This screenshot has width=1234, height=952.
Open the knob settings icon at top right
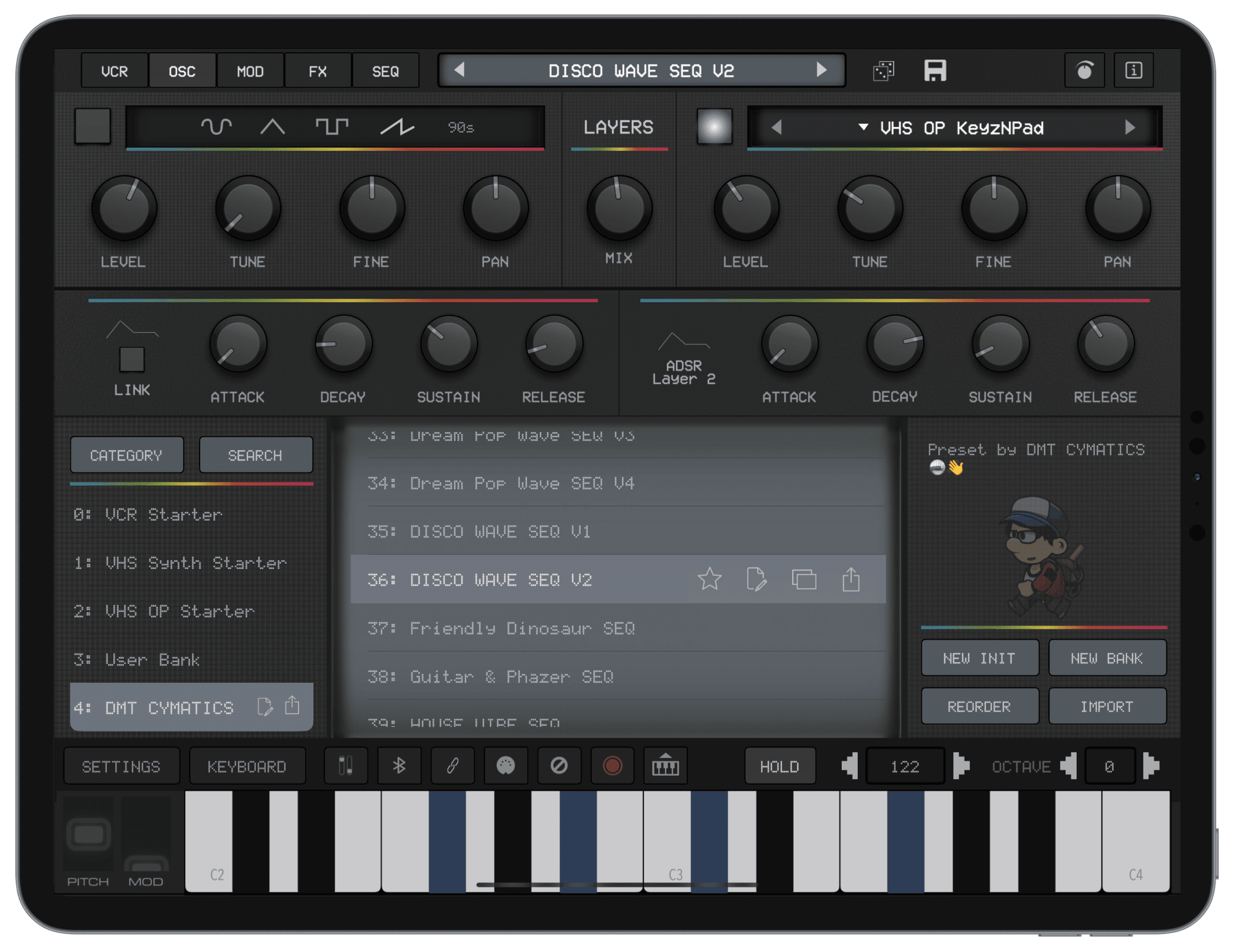pyautogui.click(x=1084, y=71)
